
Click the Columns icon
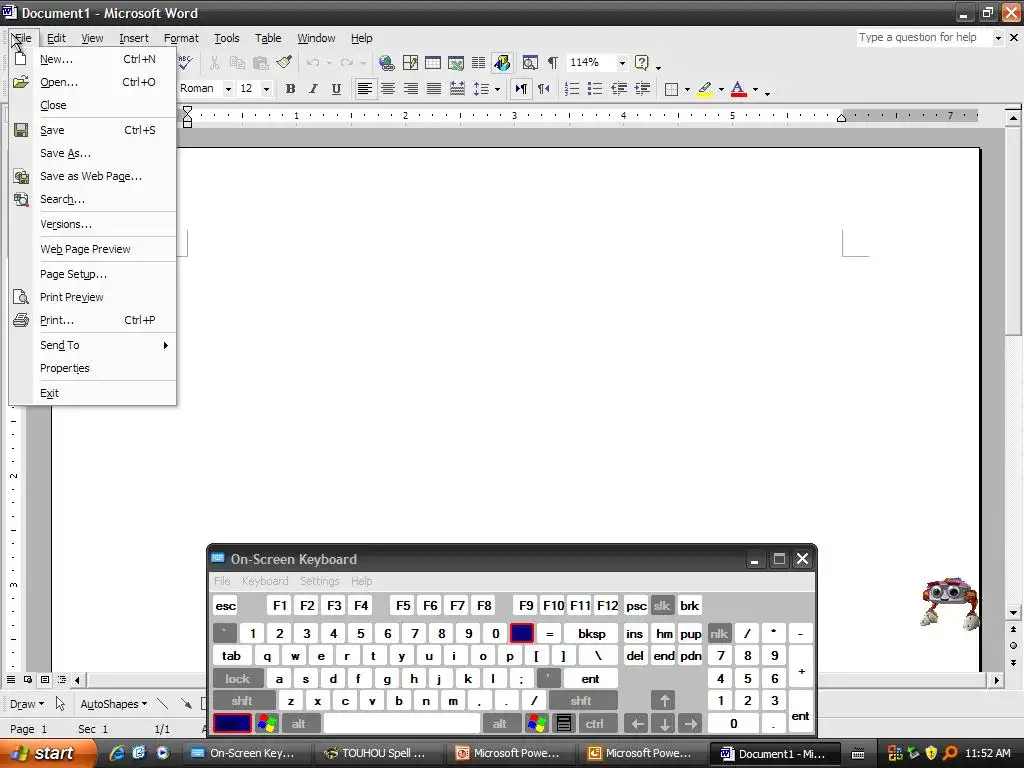pos(479,63)
